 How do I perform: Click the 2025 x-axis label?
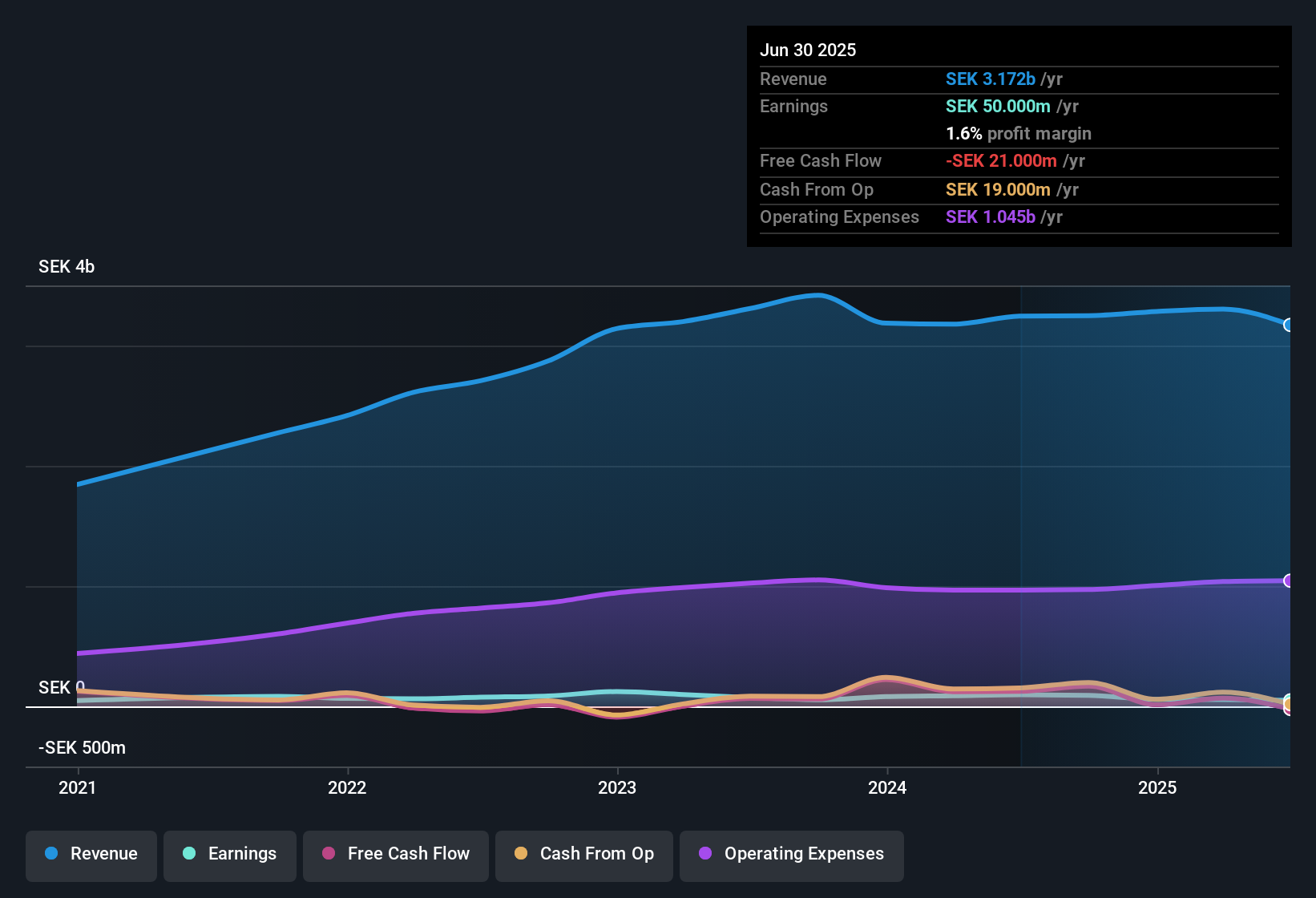click(1157, 787)
